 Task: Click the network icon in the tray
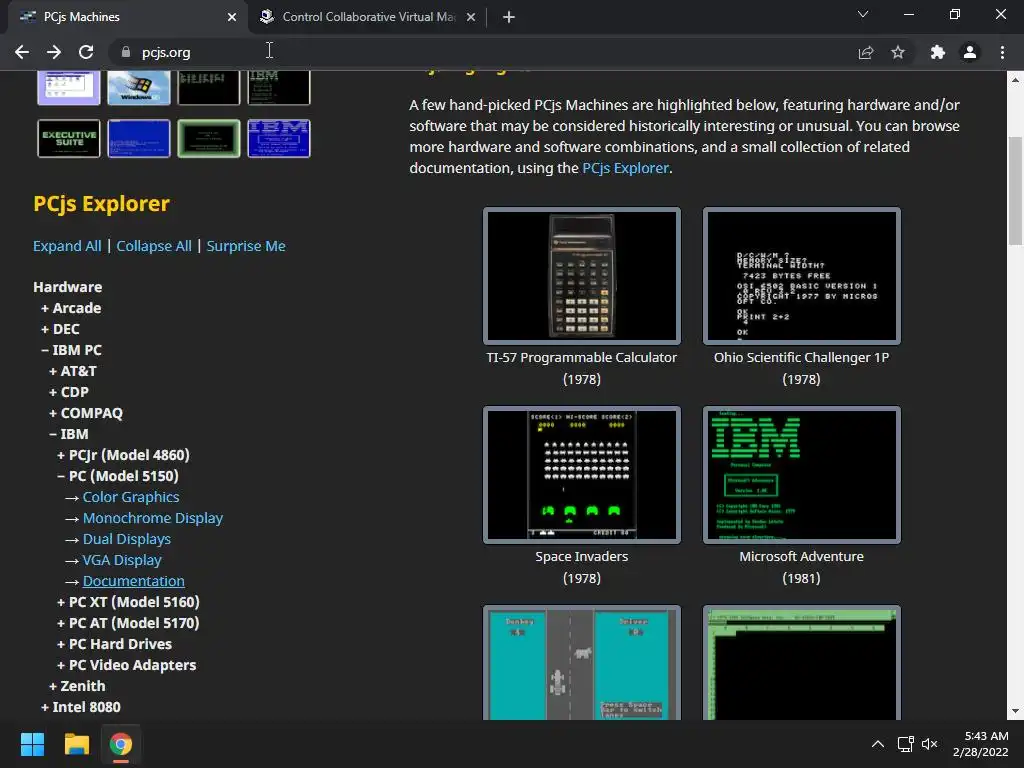click(x=905, y=744)
